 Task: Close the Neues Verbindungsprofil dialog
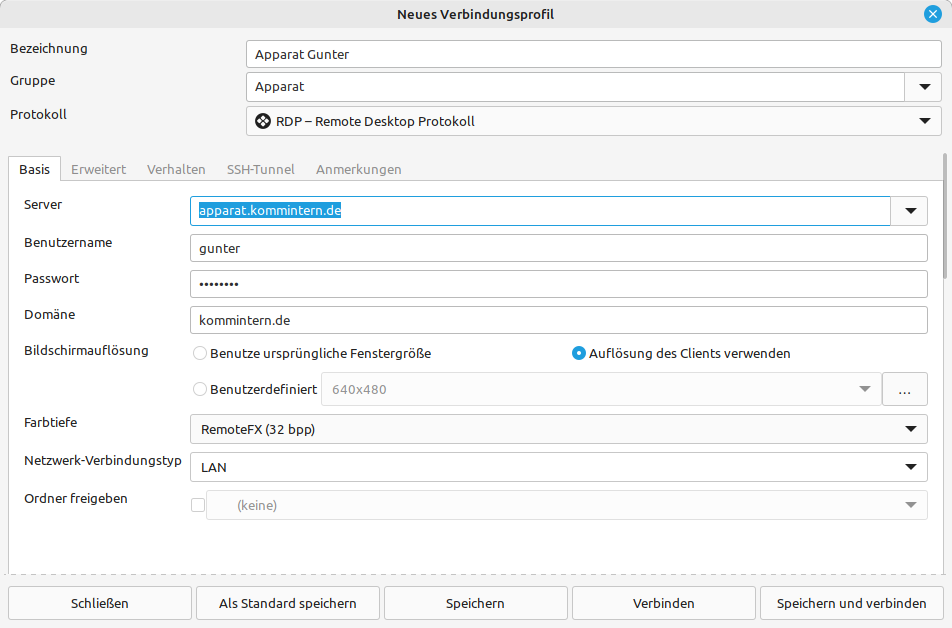point(933,14)
